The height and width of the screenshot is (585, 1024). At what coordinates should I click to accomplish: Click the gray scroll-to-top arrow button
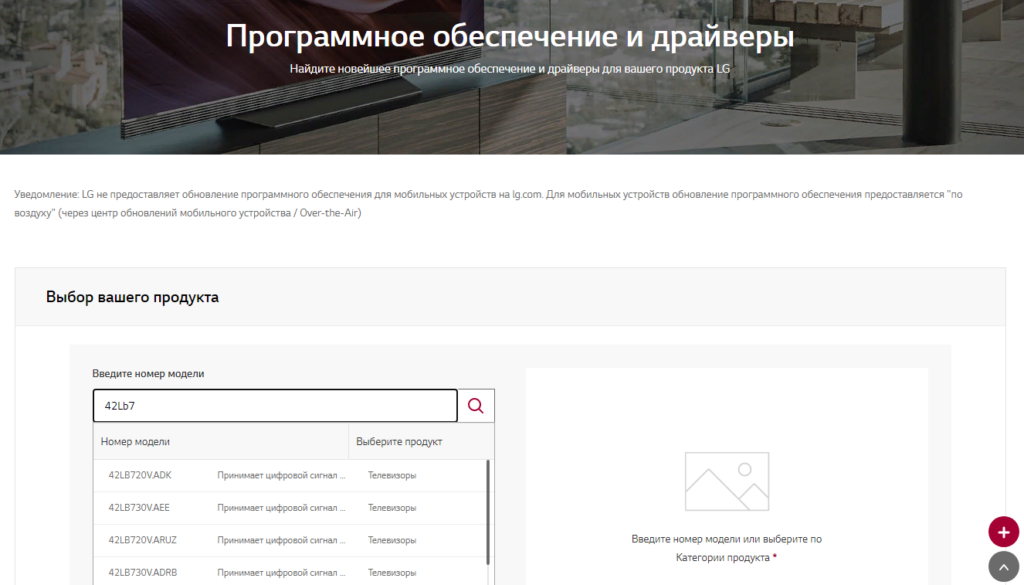(x=1003, y=566)
